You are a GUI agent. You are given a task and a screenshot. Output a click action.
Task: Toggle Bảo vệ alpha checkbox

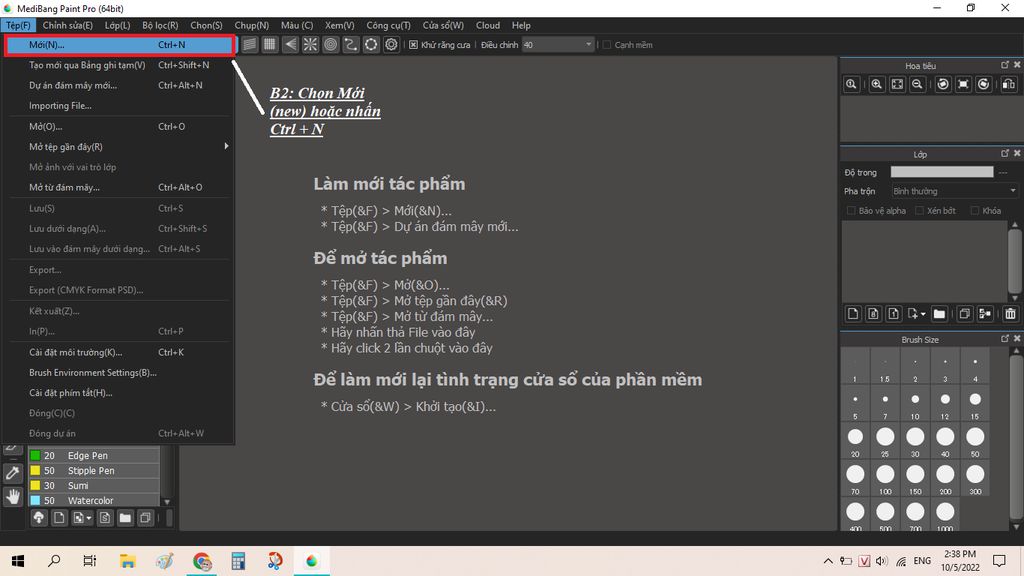click(851, 210)
